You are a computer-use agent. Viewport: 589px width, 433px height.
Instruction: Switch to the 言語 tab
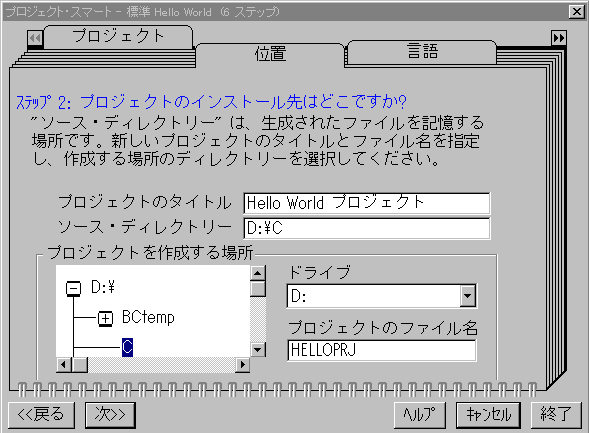[422, 51]
